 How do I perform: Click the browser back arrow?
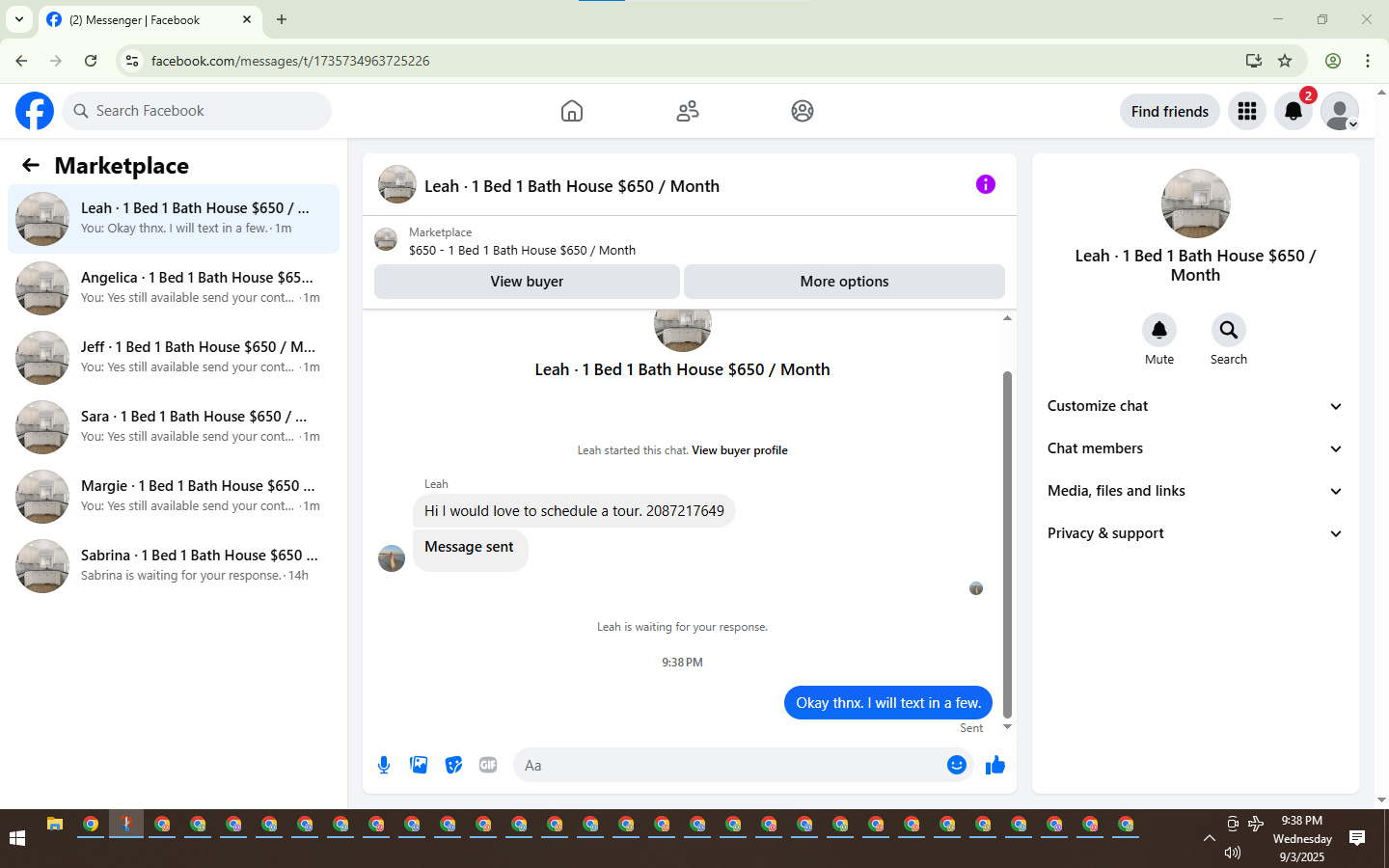pyautogui.click(x=21, y=61)
